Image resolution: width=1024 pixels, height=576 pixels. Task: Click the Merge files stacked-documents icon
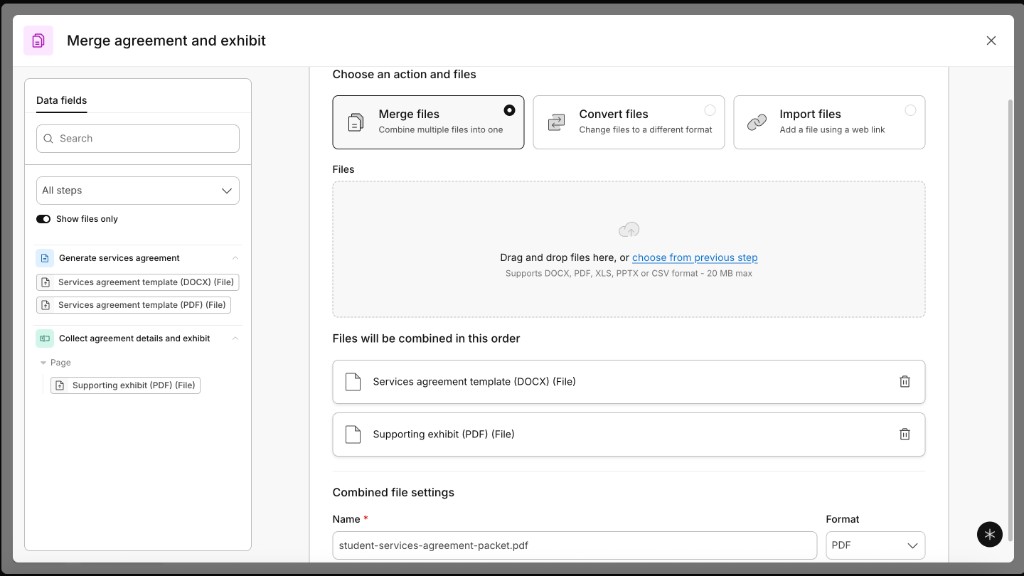pos(355,122)
